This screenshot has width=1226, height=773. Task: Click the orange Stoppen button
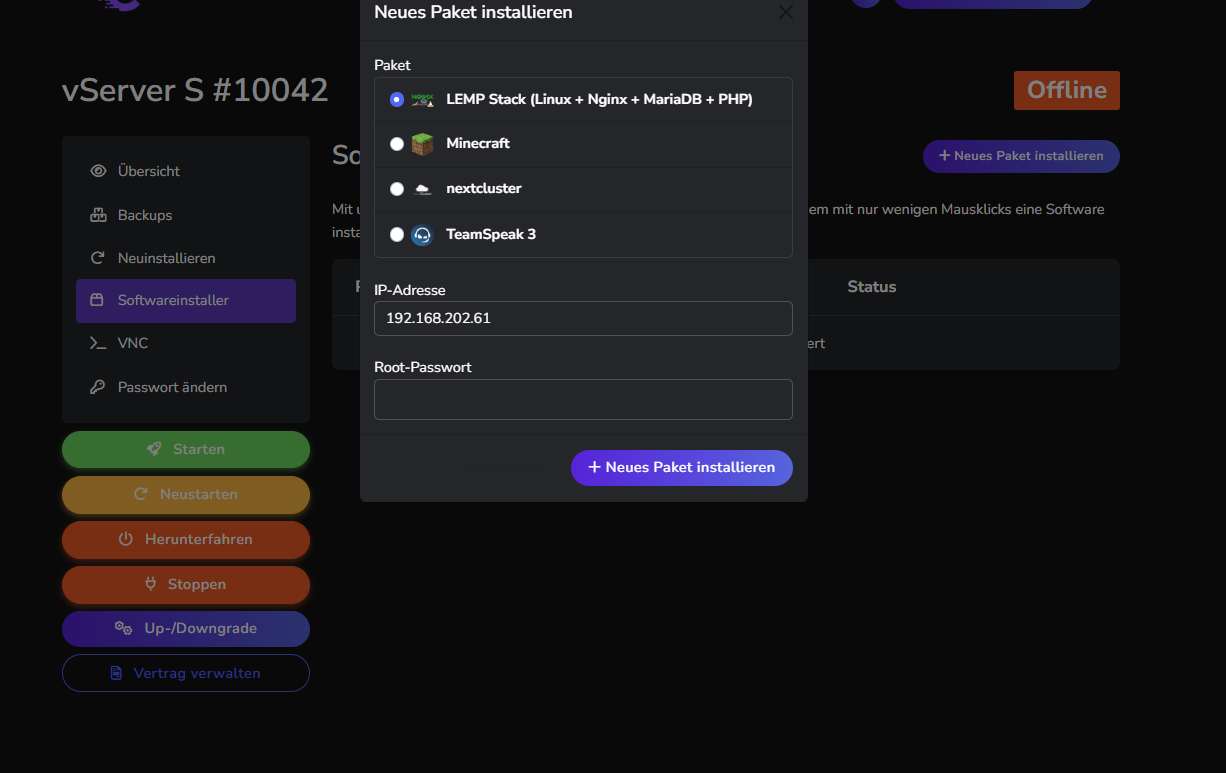pyautogui.click(x=186, y=584)
